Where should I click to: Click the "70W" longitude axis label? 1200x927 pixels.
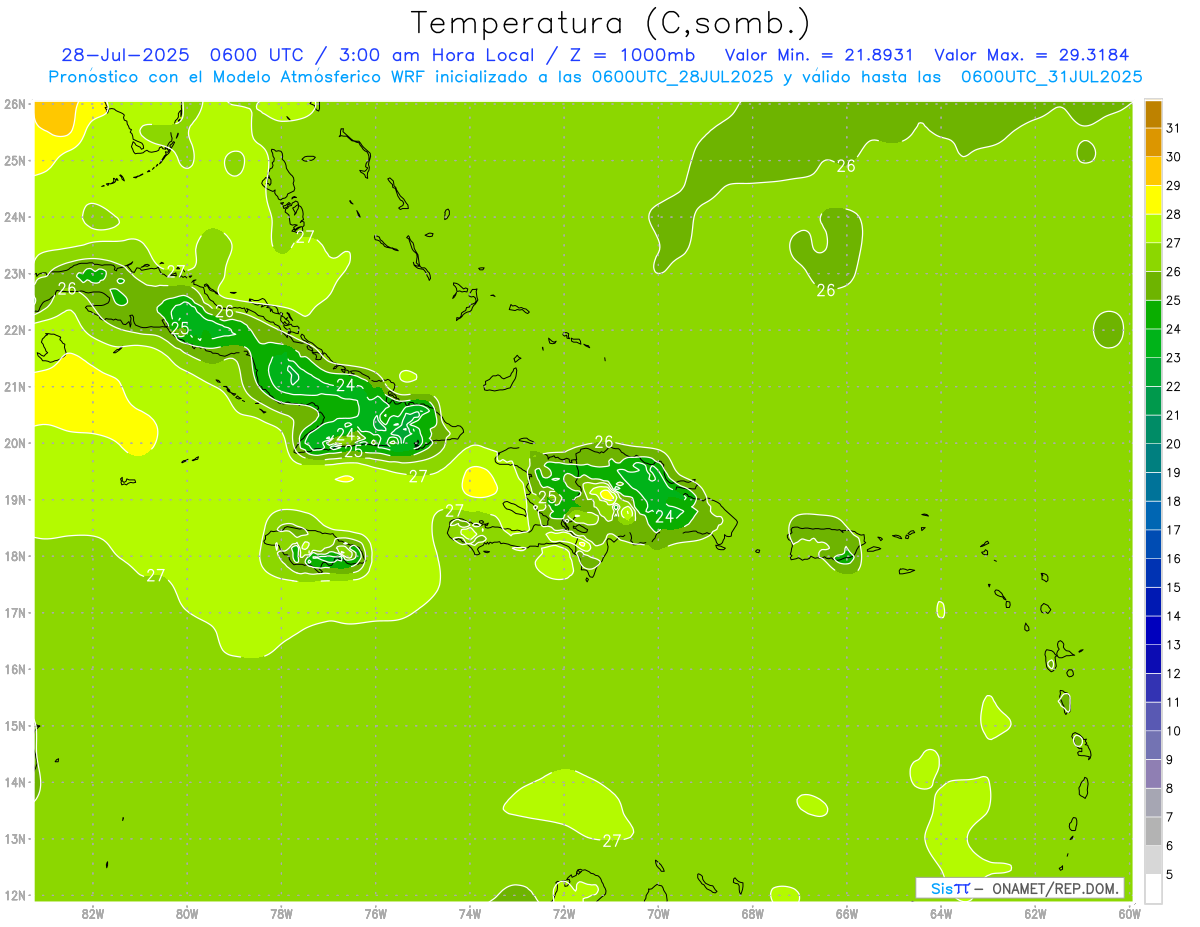click(x=658, y=913)
